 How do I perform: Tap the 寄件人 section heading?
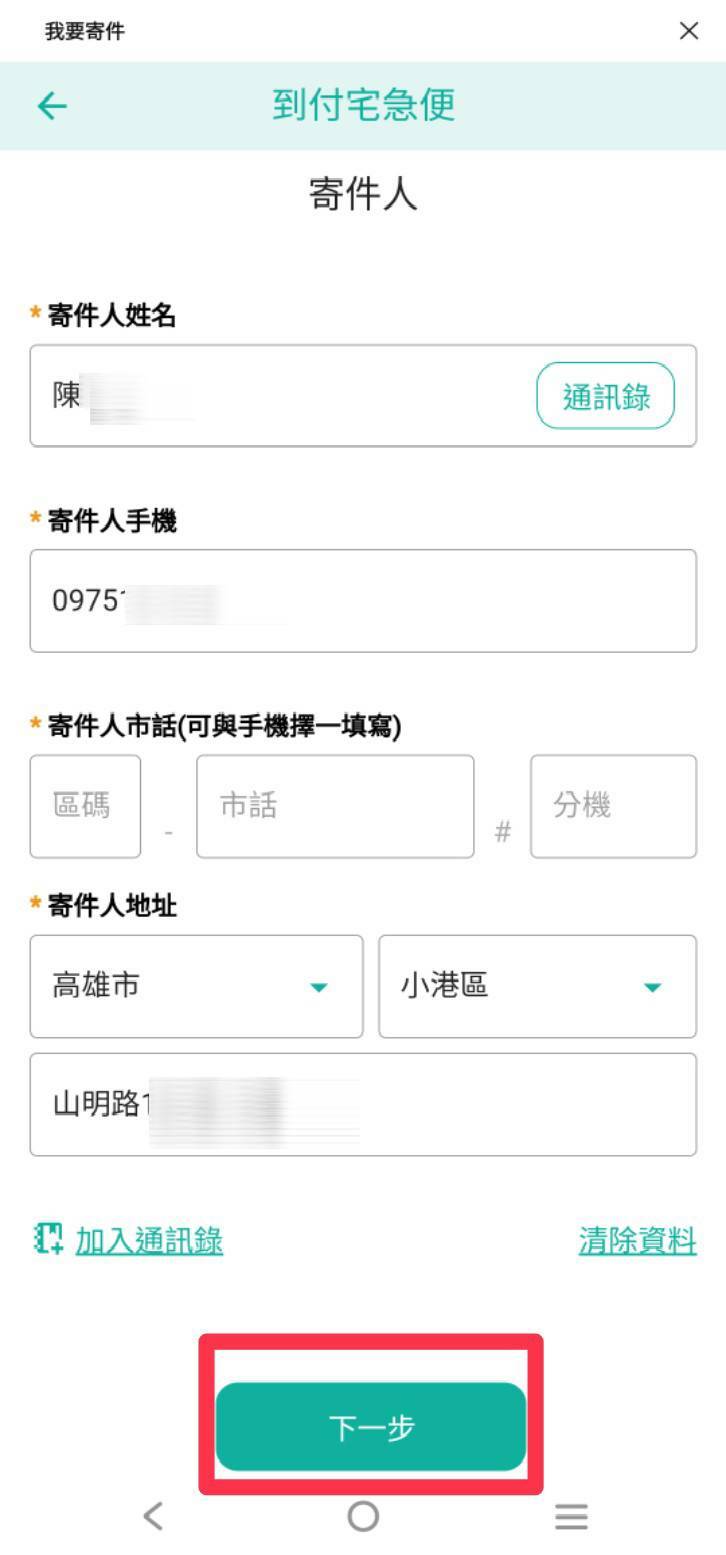tap(363, 195)
